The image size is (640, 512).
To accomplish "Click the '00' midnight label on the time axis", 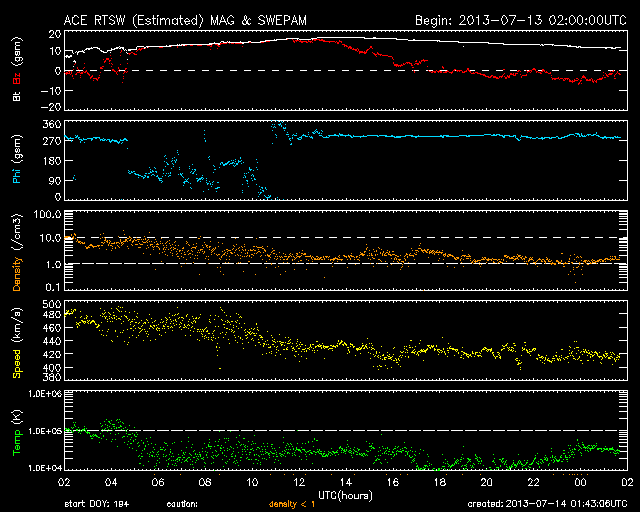I will (580, 483).
